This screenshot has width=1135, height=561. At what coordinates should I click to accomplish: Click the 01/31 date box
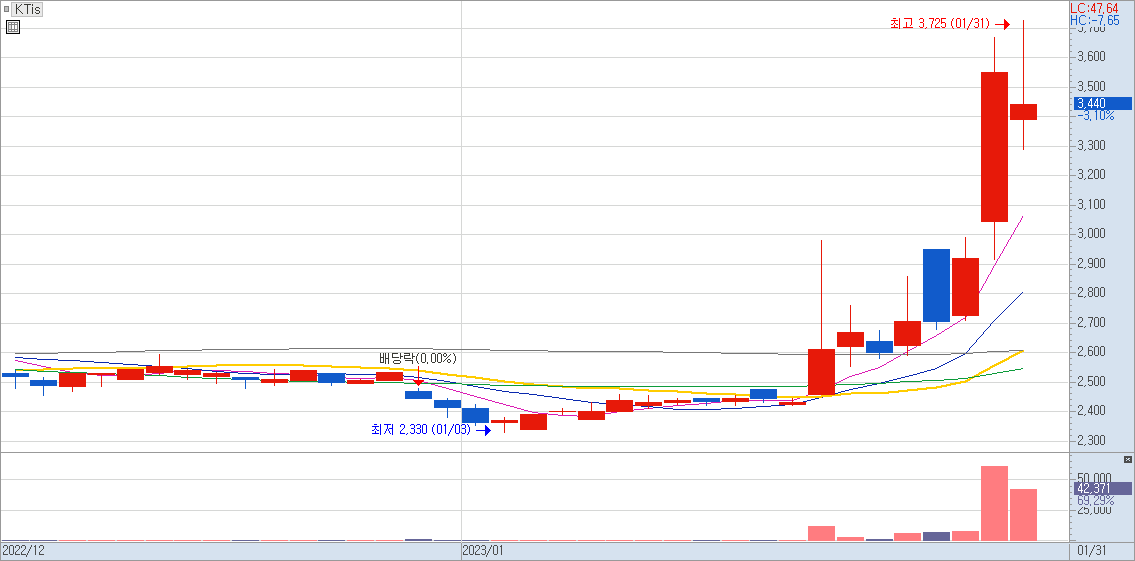click(x=1090, y=550)
